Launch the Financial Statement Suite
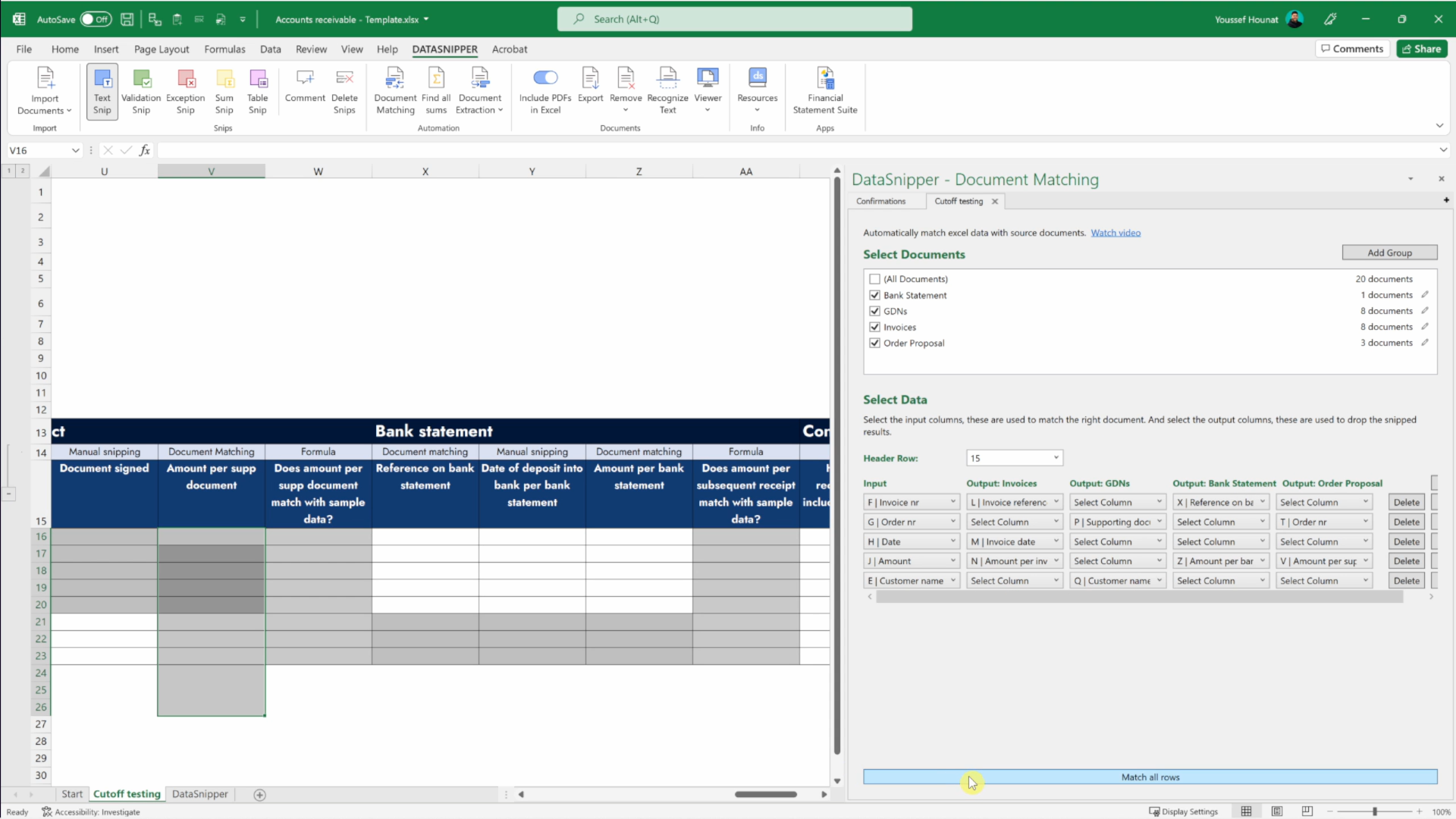Screen dimensions: 1456x819 (x=825, y=90)
